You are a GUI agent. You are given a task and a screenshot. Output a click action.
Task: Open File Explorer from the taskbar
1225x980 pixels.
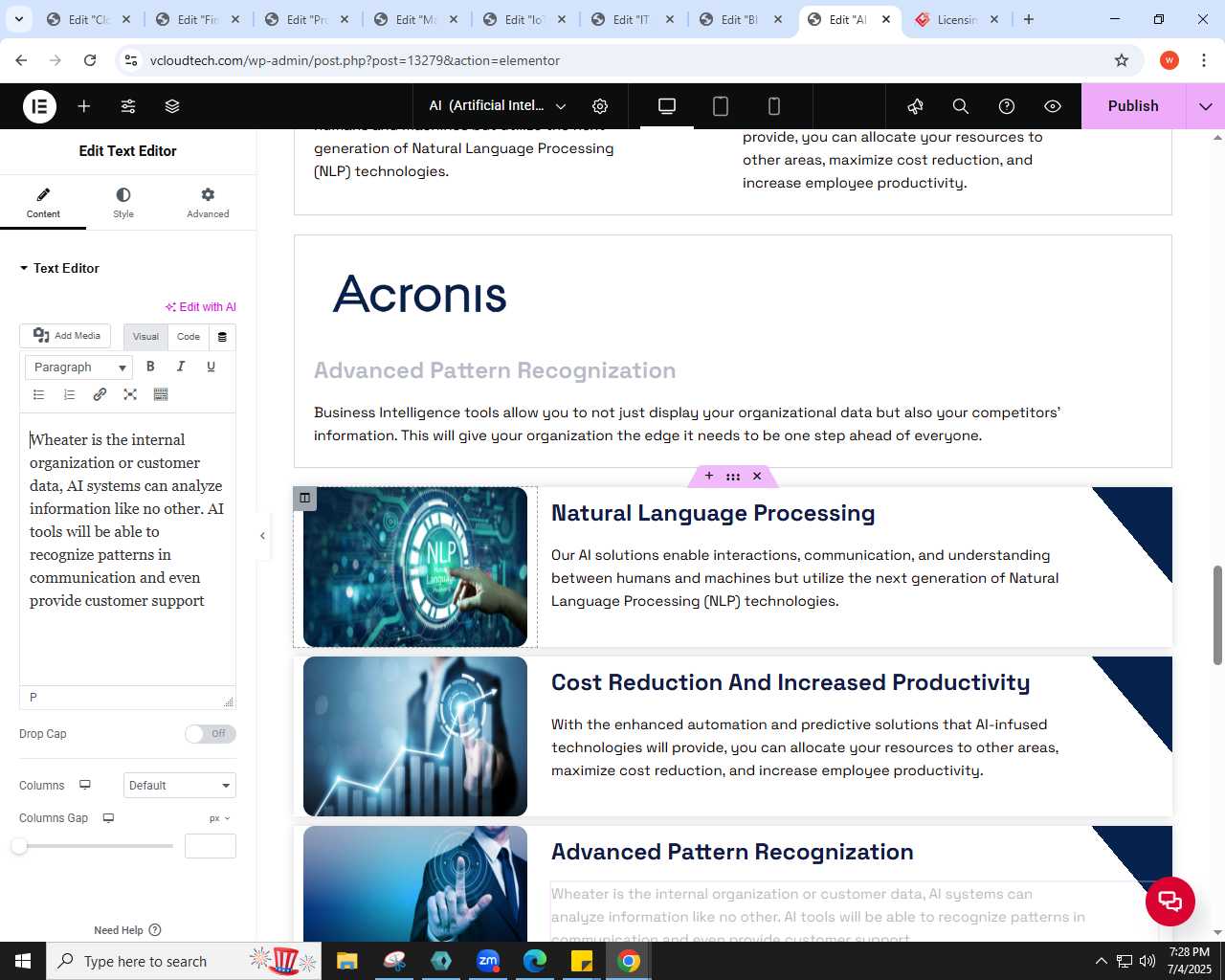(x=346, y=961)
